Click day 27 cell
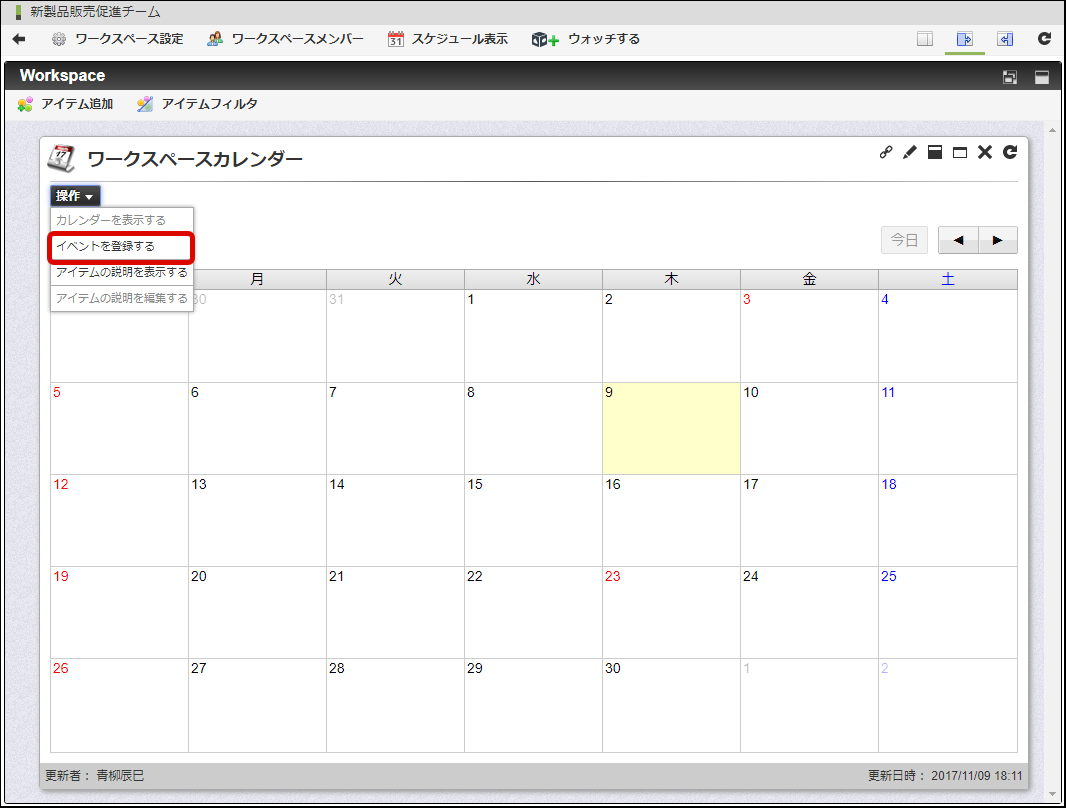 (x=257, y=705)
